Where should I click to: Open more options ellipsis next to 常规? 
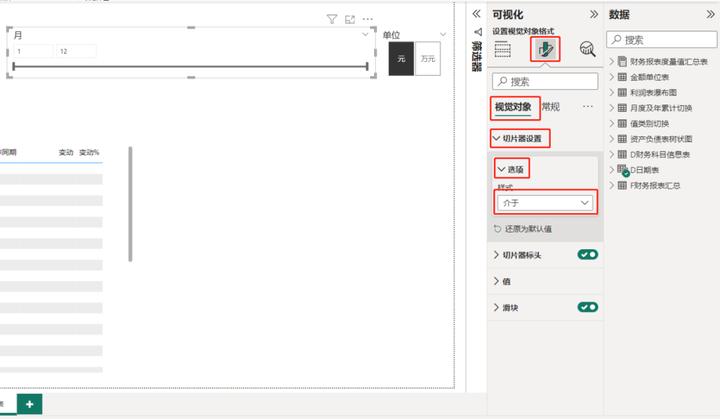pos(588,107)
